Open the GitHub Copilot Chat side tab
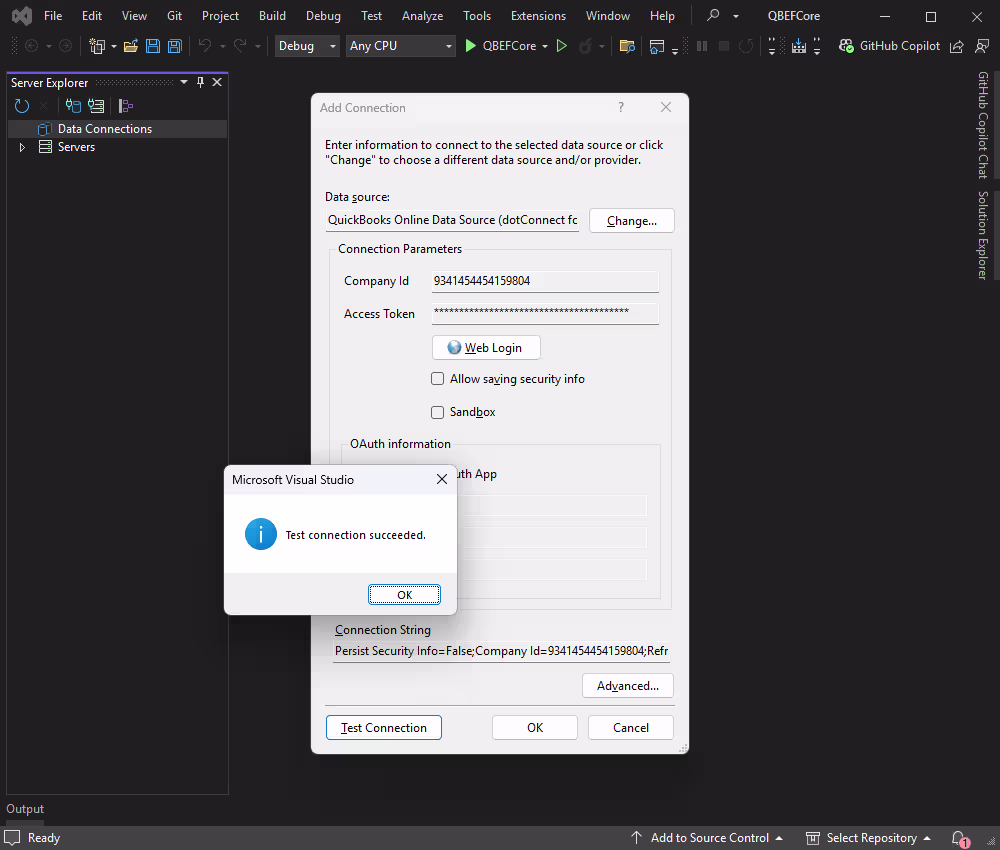 click(983, 125)
